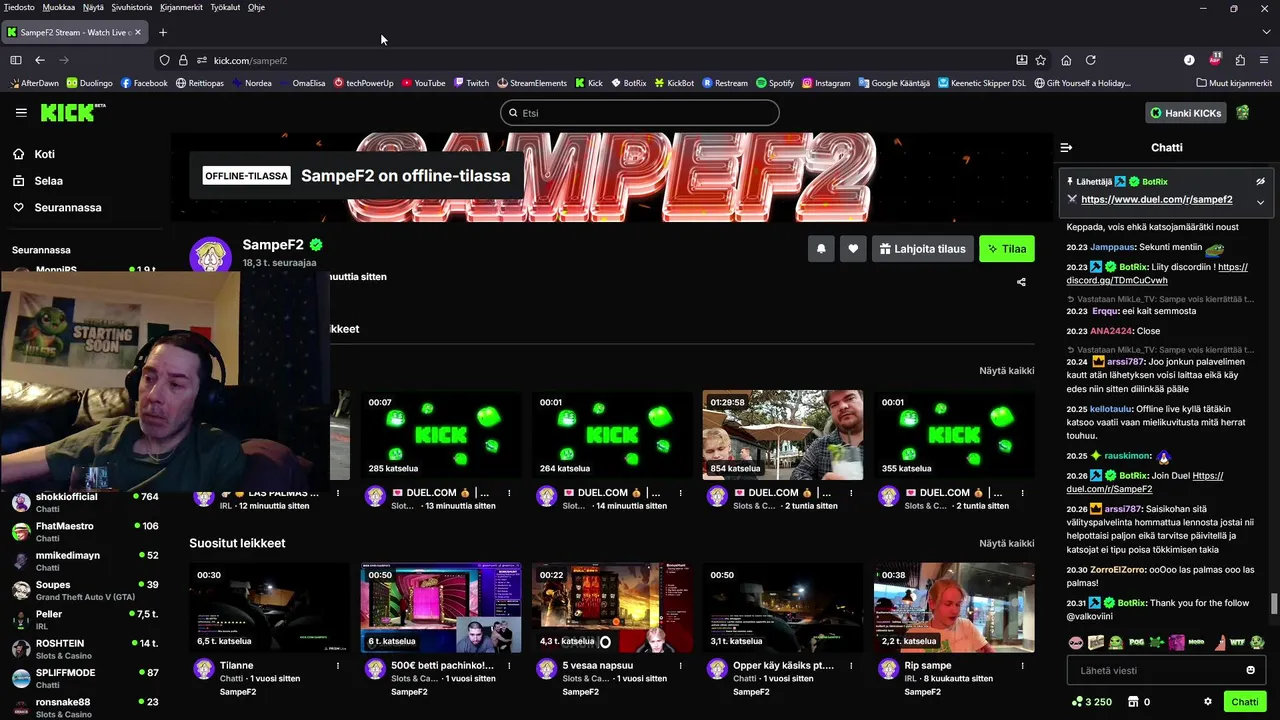
Task: Click the Kick logo
Action: click(73, 112)
